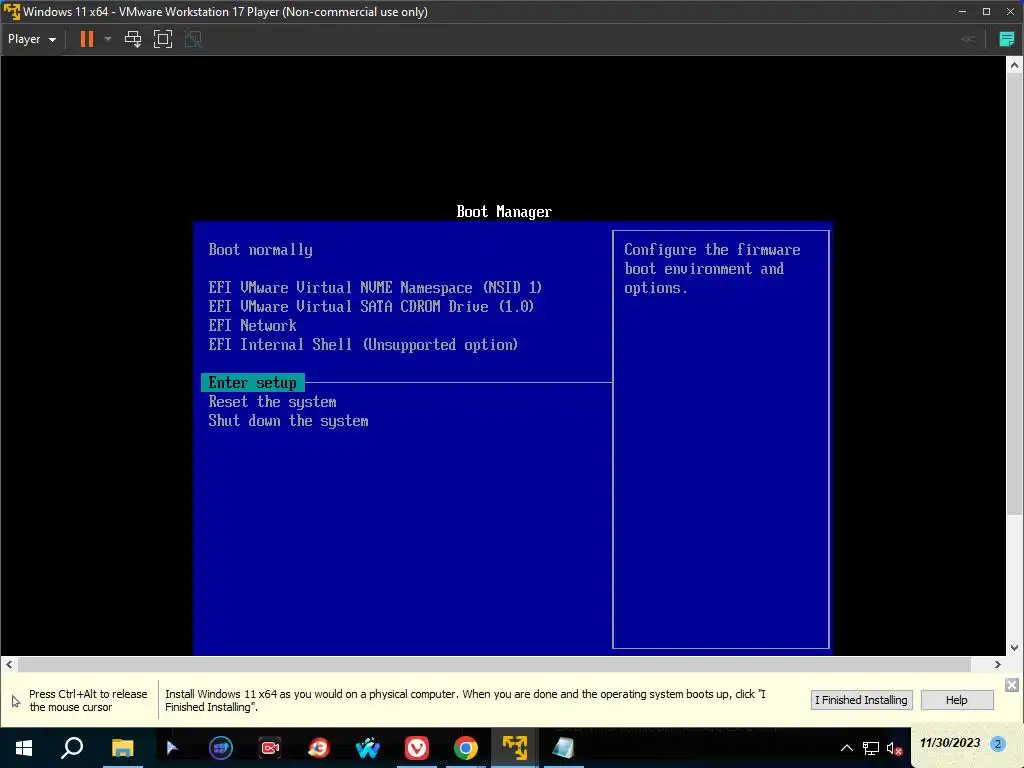
Task: Show hidden system tray icons
Action: pos(846,748)
